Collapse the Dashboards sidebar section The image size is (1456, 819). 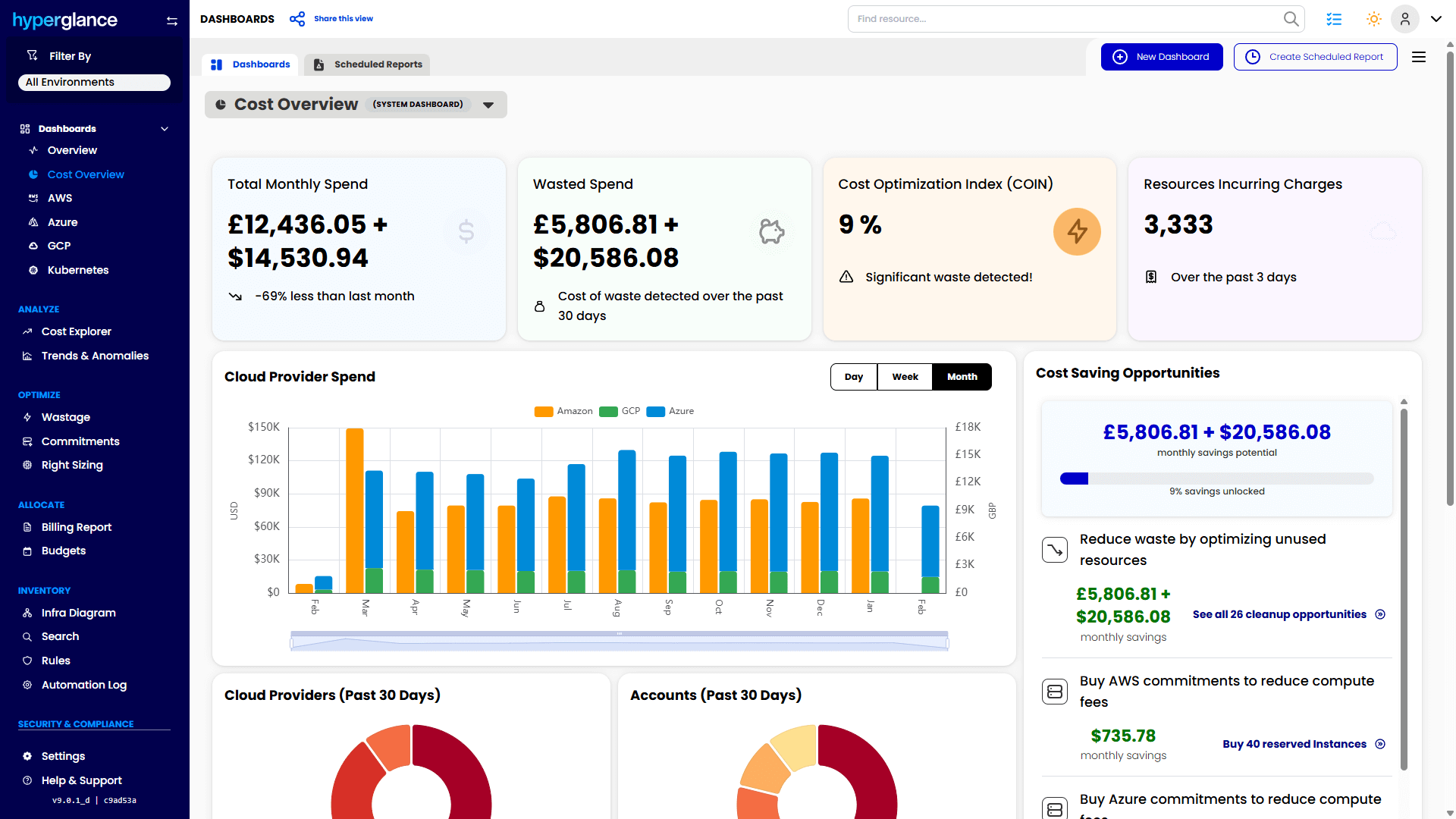click(x=165, y=129)
